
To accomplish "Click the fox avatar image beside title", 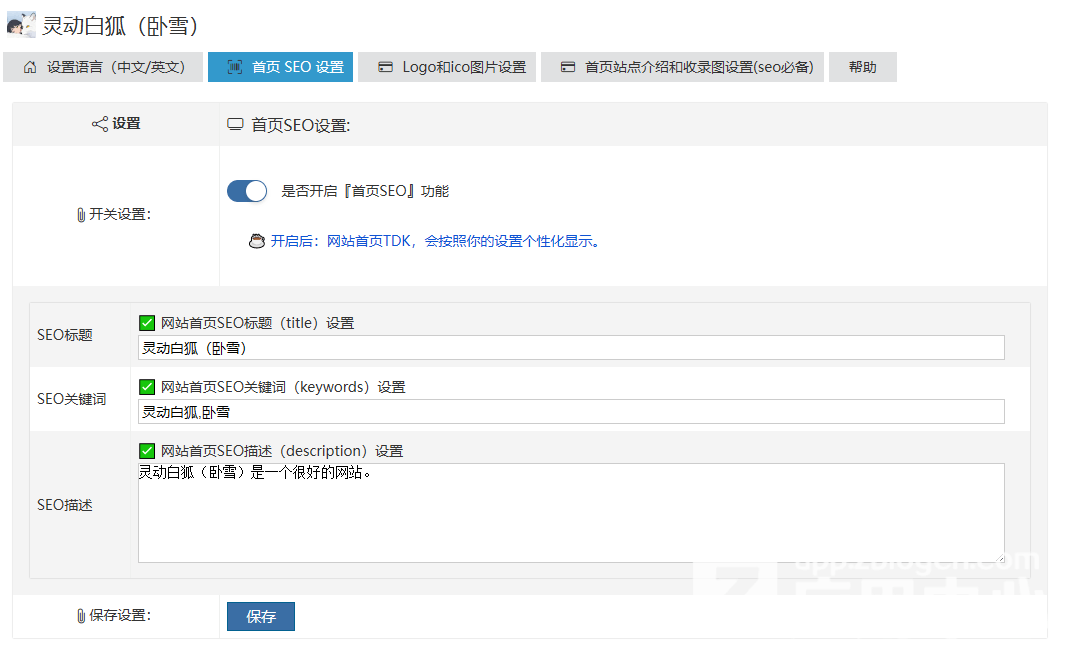I will (20, 25).
